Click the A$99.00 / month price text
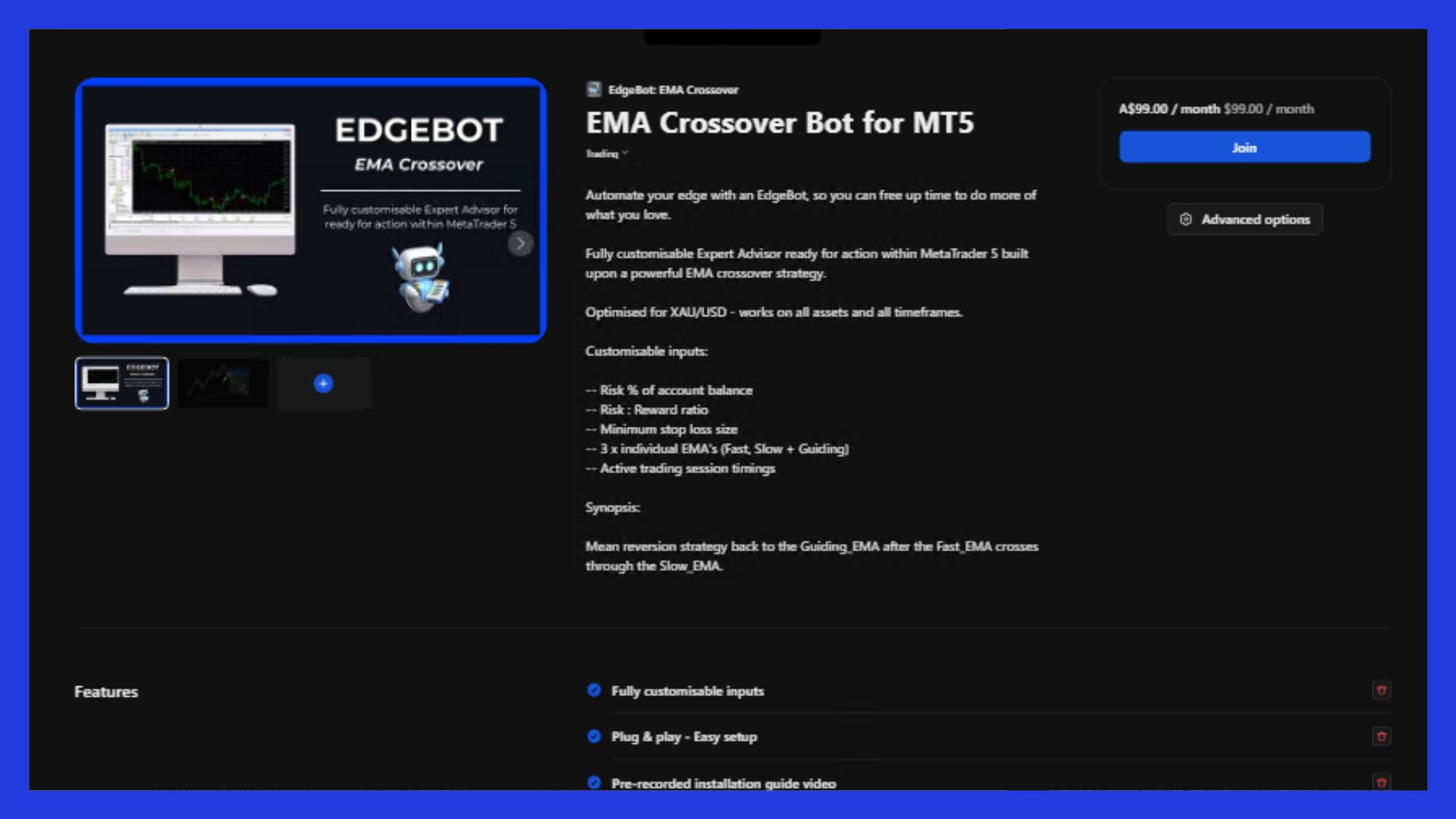The image size is (1456, 819). pos(1169,109)
